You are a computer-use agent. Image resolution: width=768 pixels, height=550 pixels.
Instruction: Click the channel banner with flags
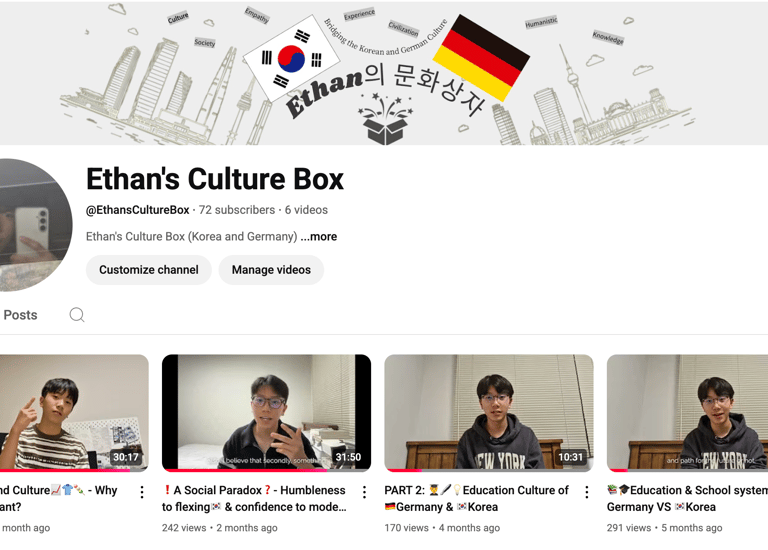[x=384, y=72]
